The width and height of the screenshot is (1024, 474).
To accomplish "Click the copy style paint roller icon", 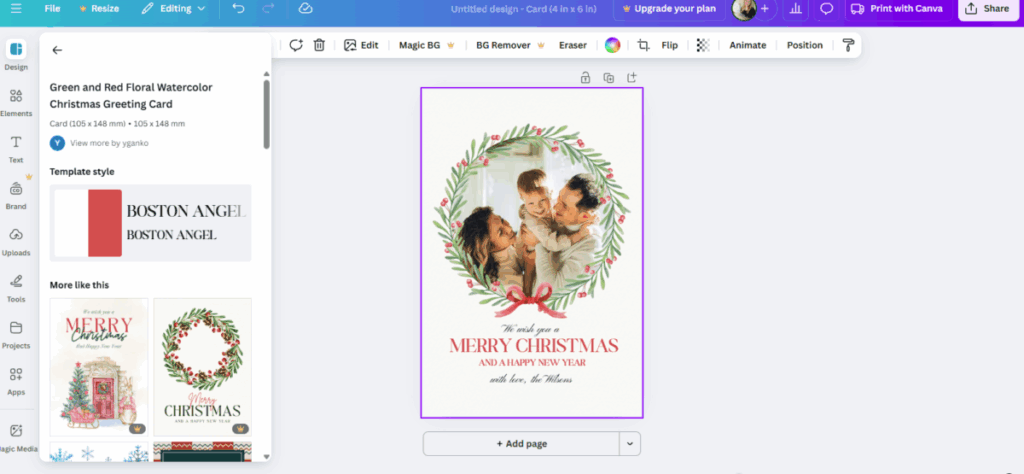I will point(848,45).
